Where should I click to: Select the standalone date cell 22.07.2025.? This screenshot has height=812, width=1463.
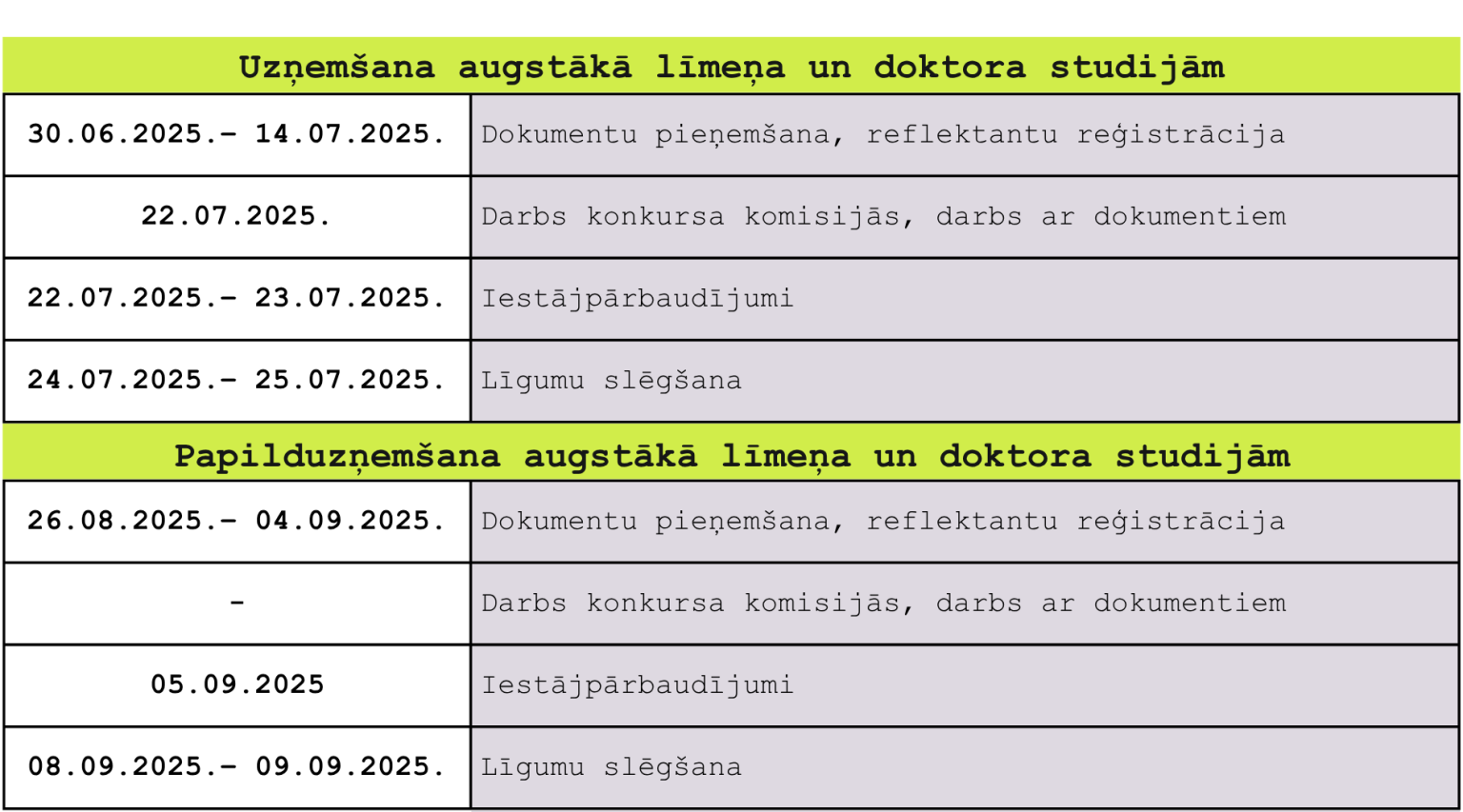(x=237, y=216)
